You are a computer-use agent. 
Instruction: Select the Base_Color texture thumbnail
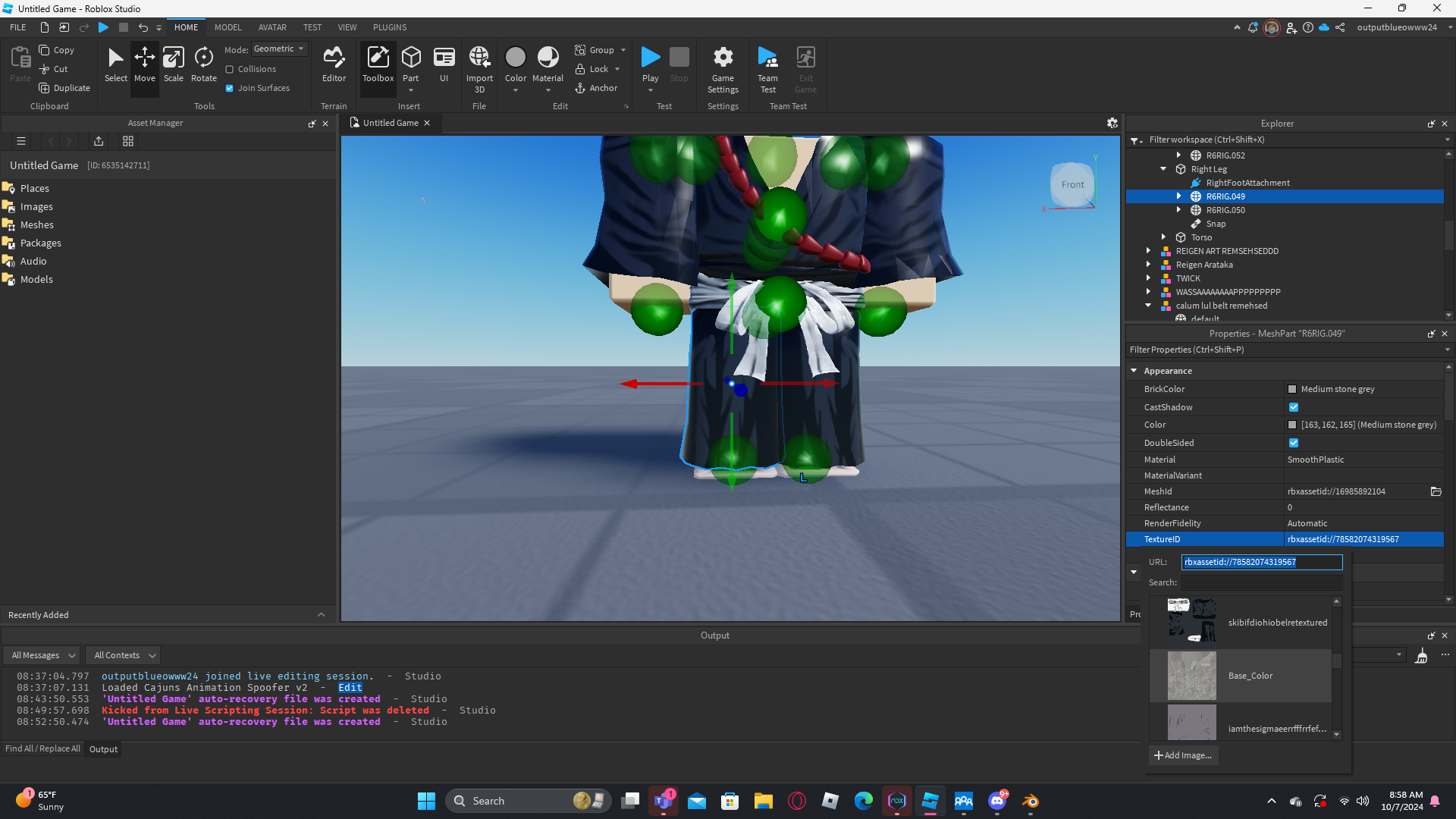click(1191, 676)
